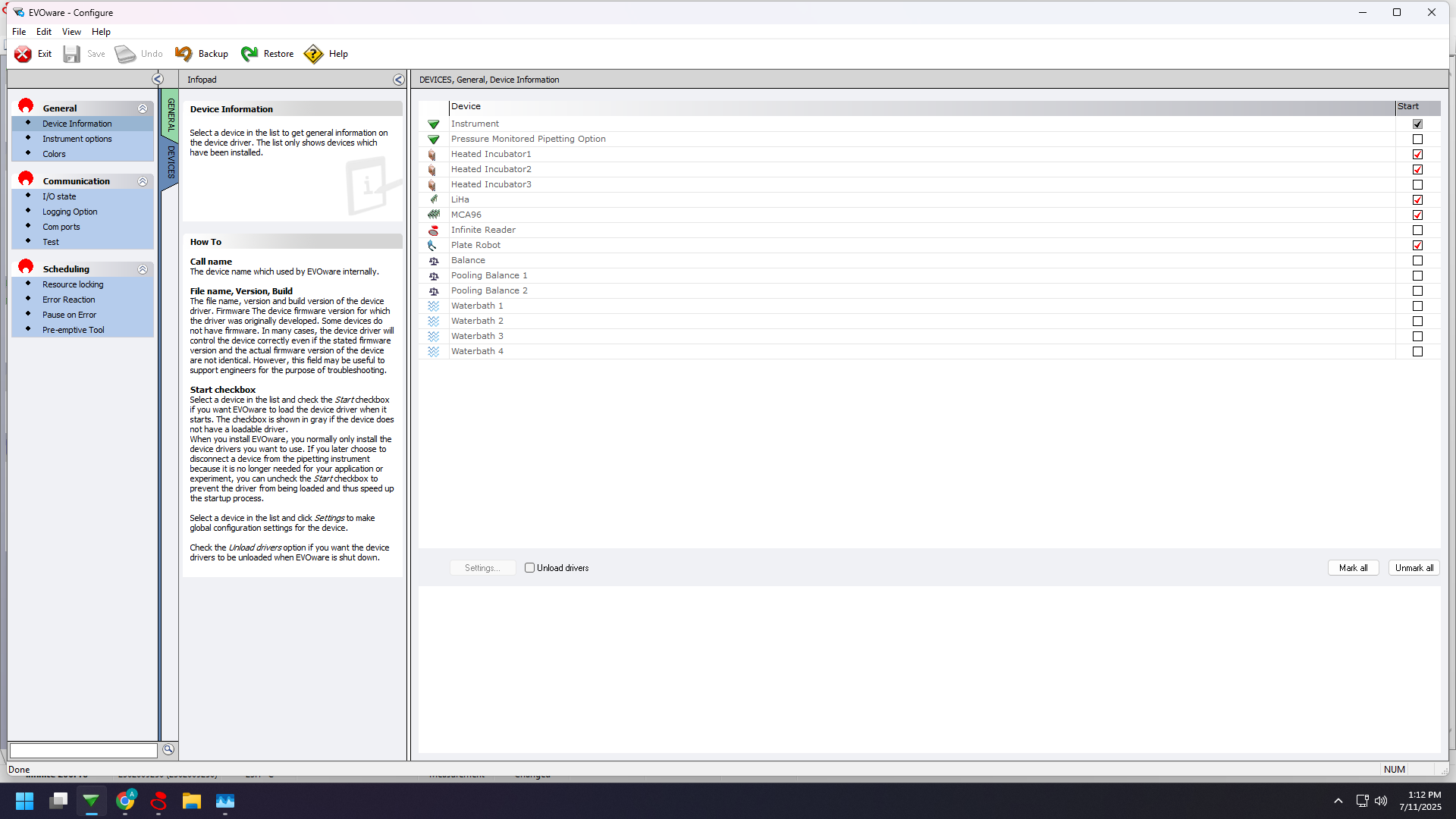
Task: Show hidden system tray icons
Action: 1338,801
